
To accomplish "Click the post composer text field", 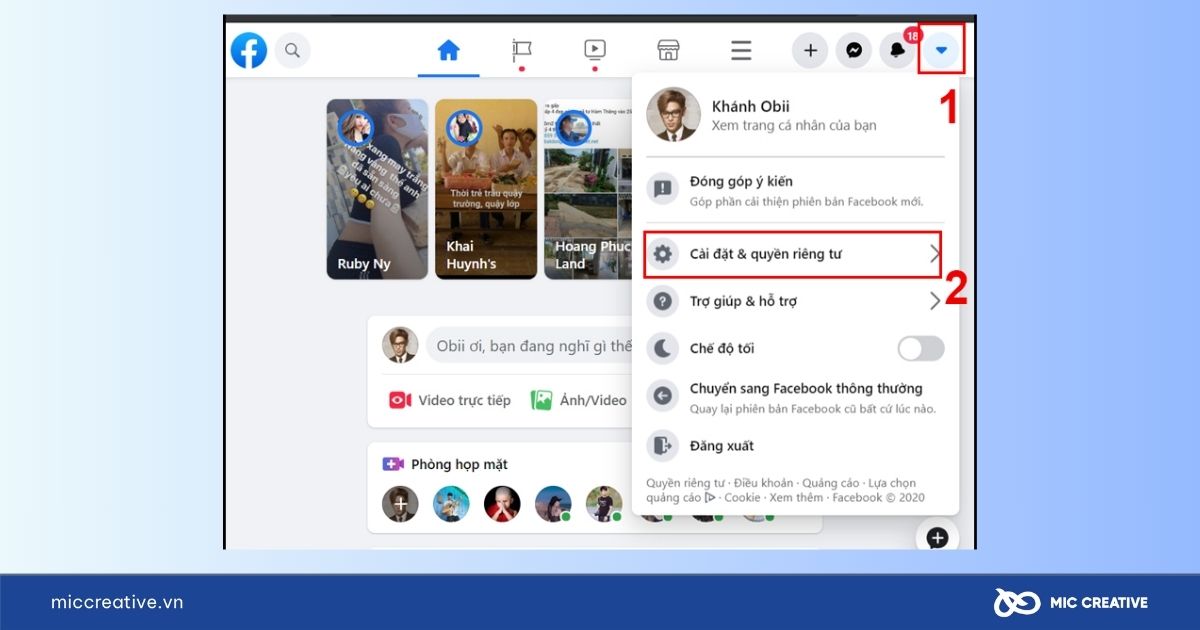I will pyautogui.click(x=530, y=346).
